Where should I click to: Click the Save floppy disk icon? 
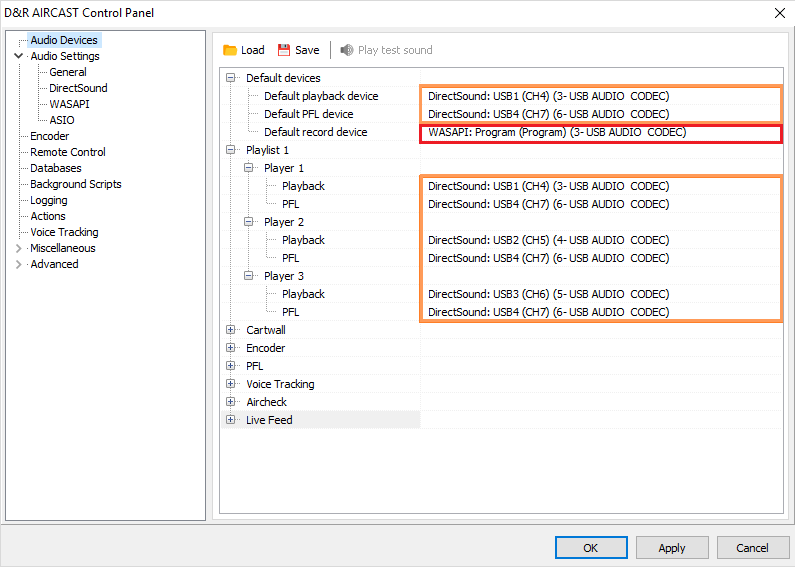[284, 50]
